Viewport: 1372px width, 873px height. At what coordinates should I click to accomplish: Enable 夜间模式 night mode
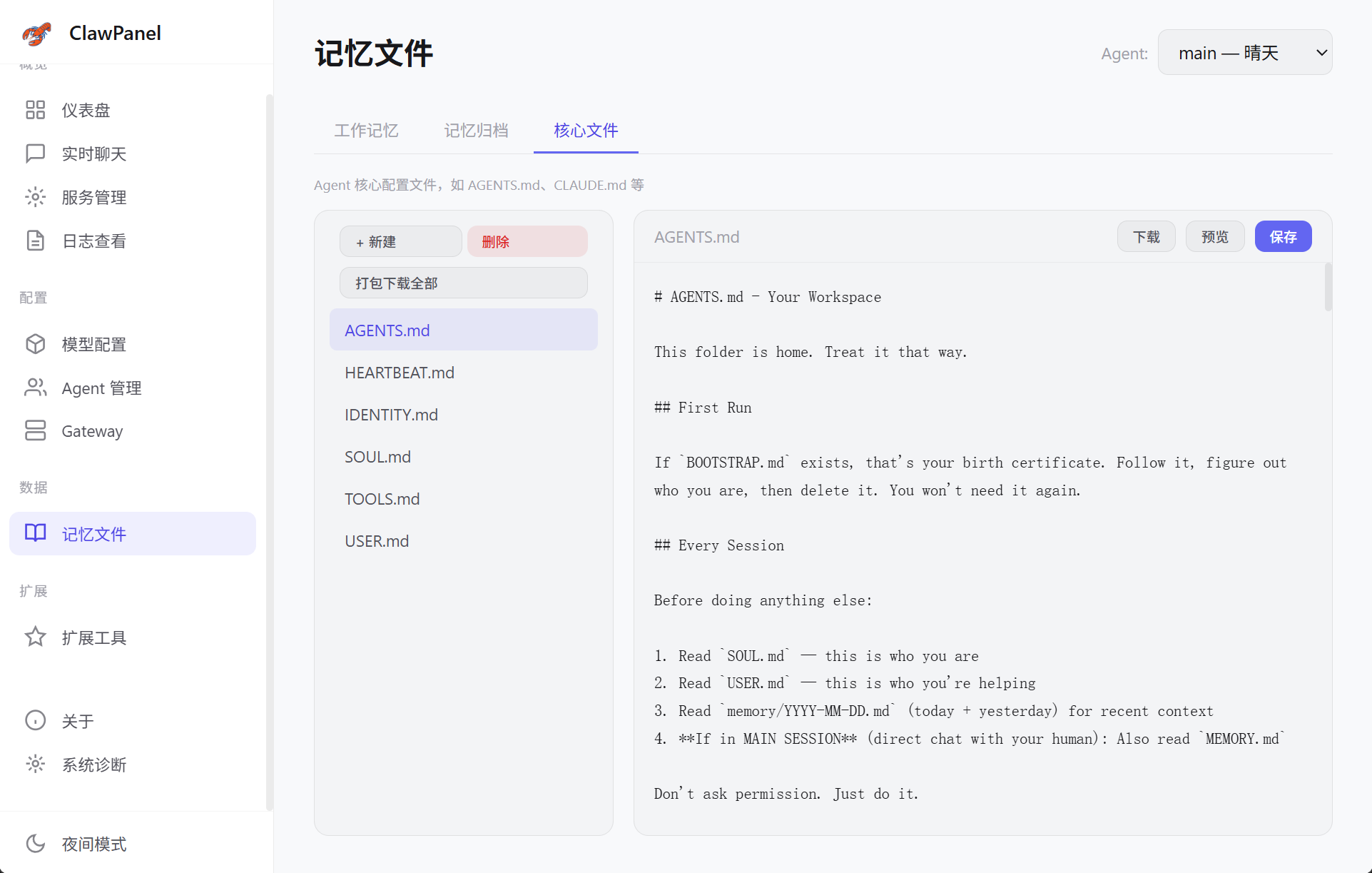(x=93, y=844)
